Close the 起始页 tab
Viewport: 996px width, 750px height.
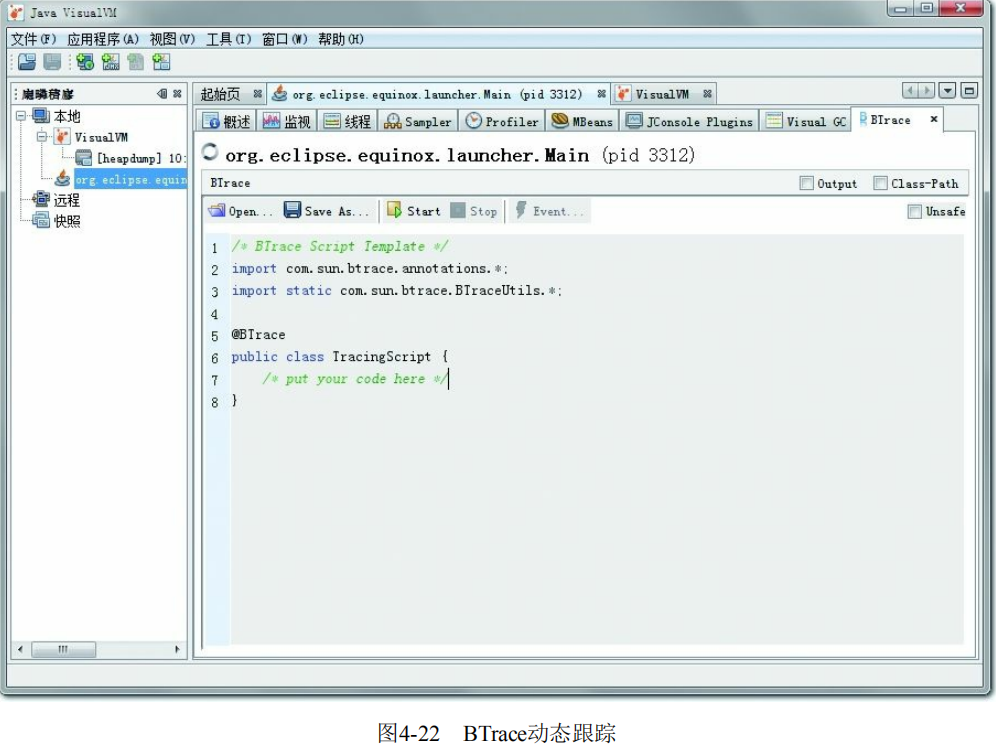tap(257, 94)
